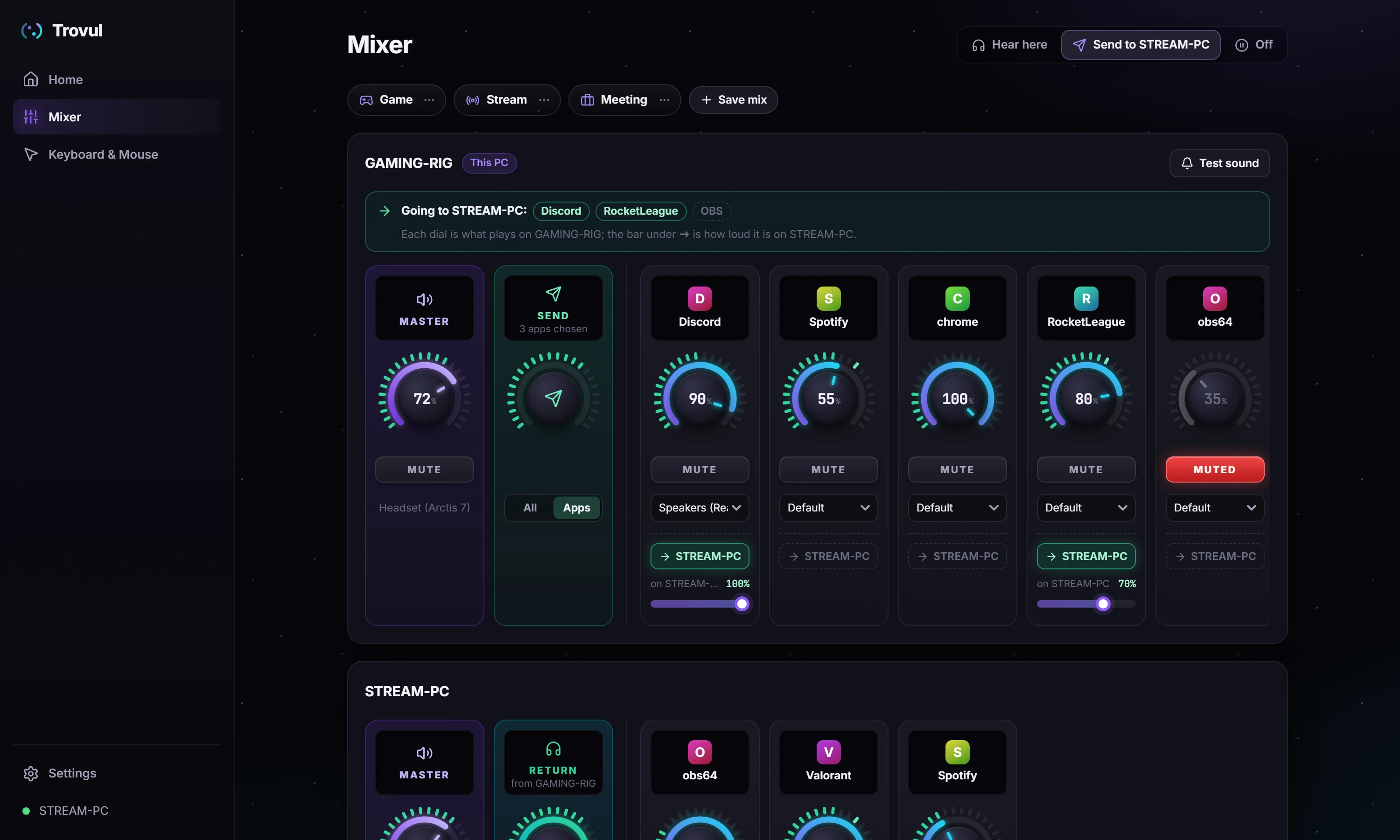Screen dimensions: 1400x840
Task: Click the This PC badge
Action: (489, 163)
